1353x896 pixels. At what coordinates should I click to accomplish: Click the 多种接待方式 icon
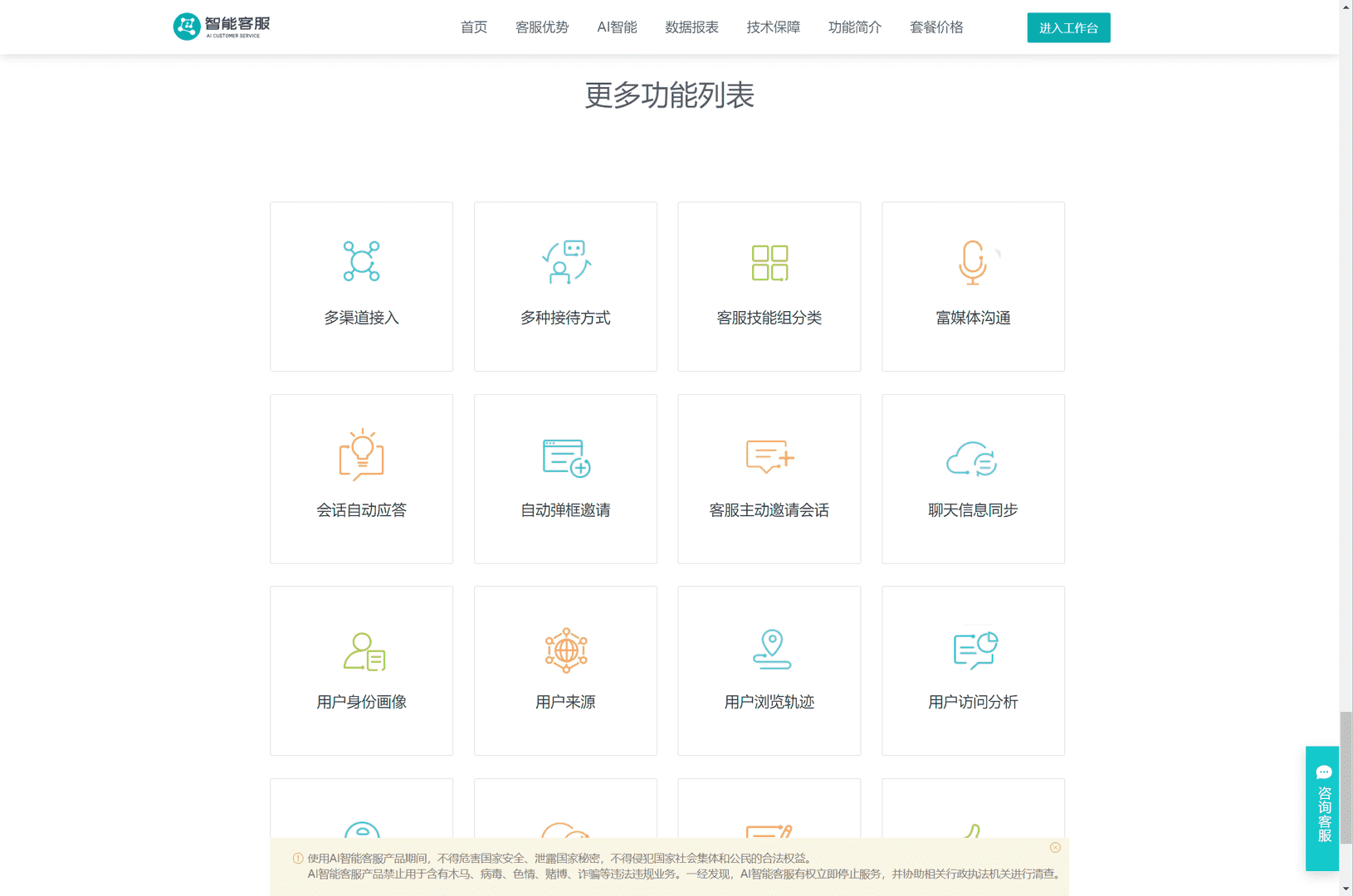566,262
